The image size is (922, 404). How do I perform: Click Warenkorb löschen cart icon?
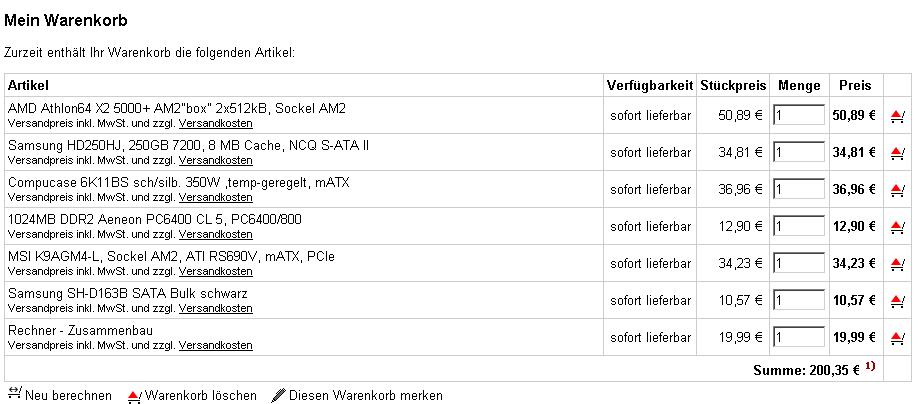(x=134, y=396)
